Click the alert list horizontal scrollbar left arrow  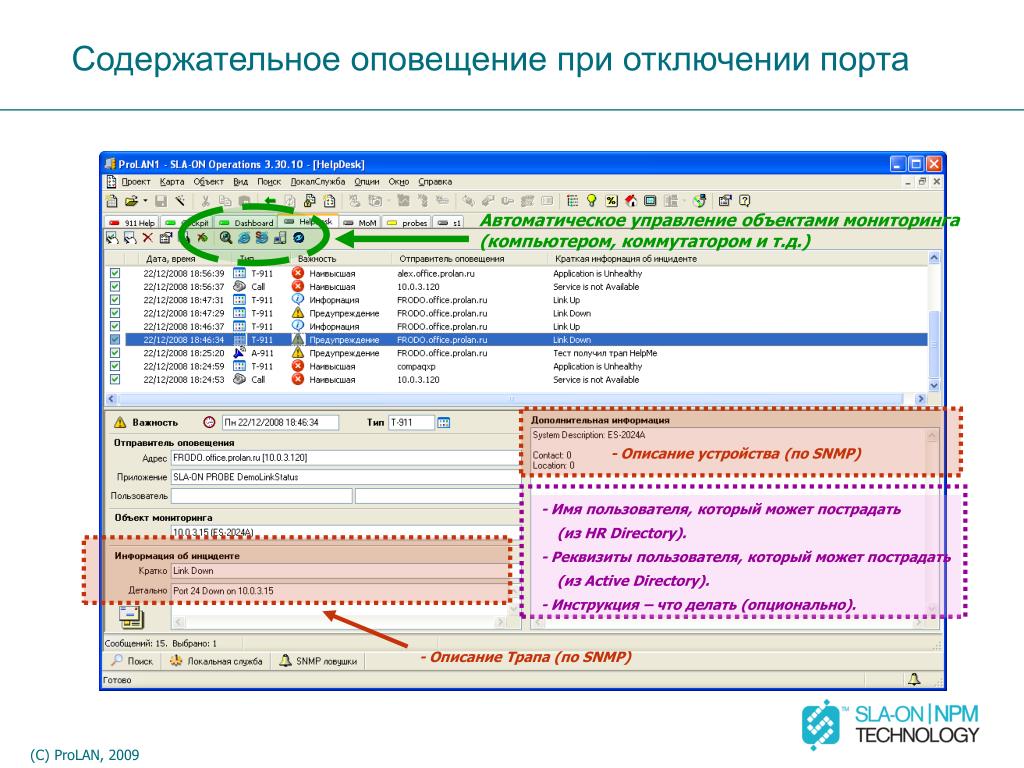pos(111,398)
